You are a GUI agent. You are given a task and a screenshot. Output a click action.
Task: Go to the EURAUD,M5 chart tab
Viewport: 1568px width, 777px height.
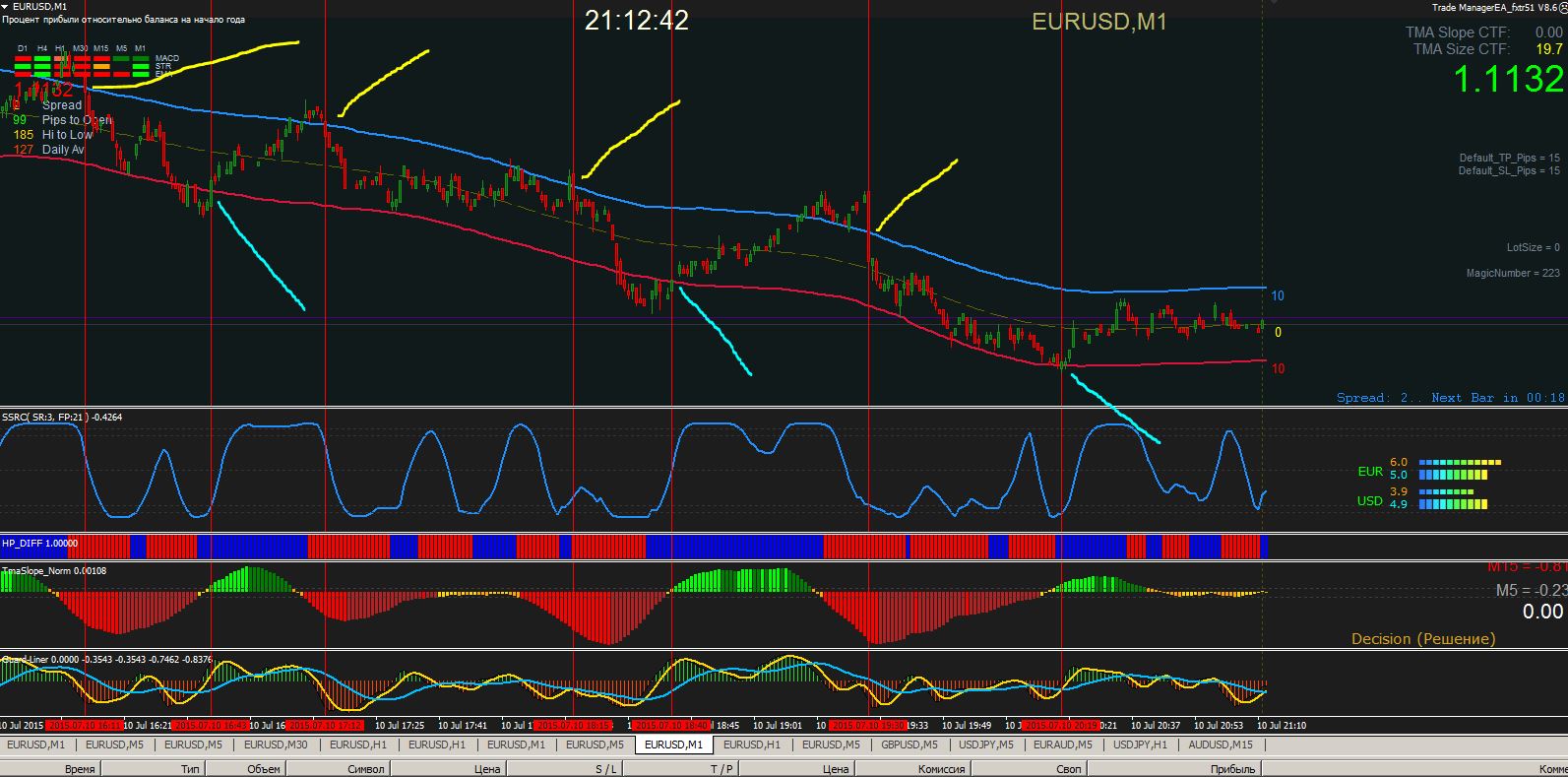(x=1064, y=745)
